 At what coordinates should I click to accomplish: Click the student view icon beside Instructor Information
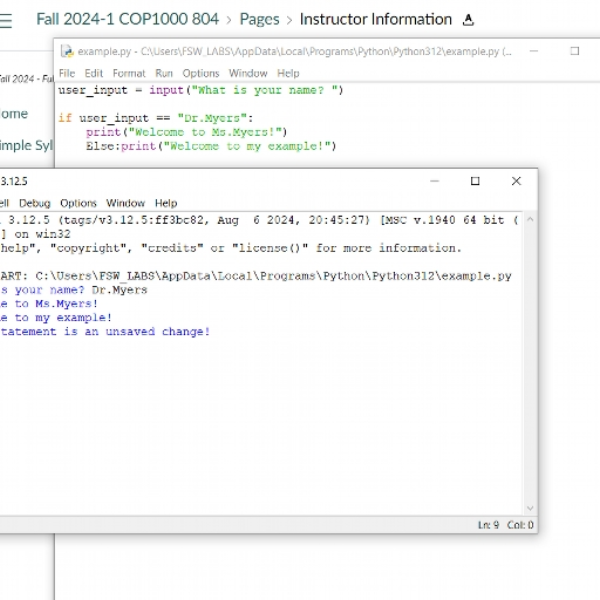click(x=468, y=20)
